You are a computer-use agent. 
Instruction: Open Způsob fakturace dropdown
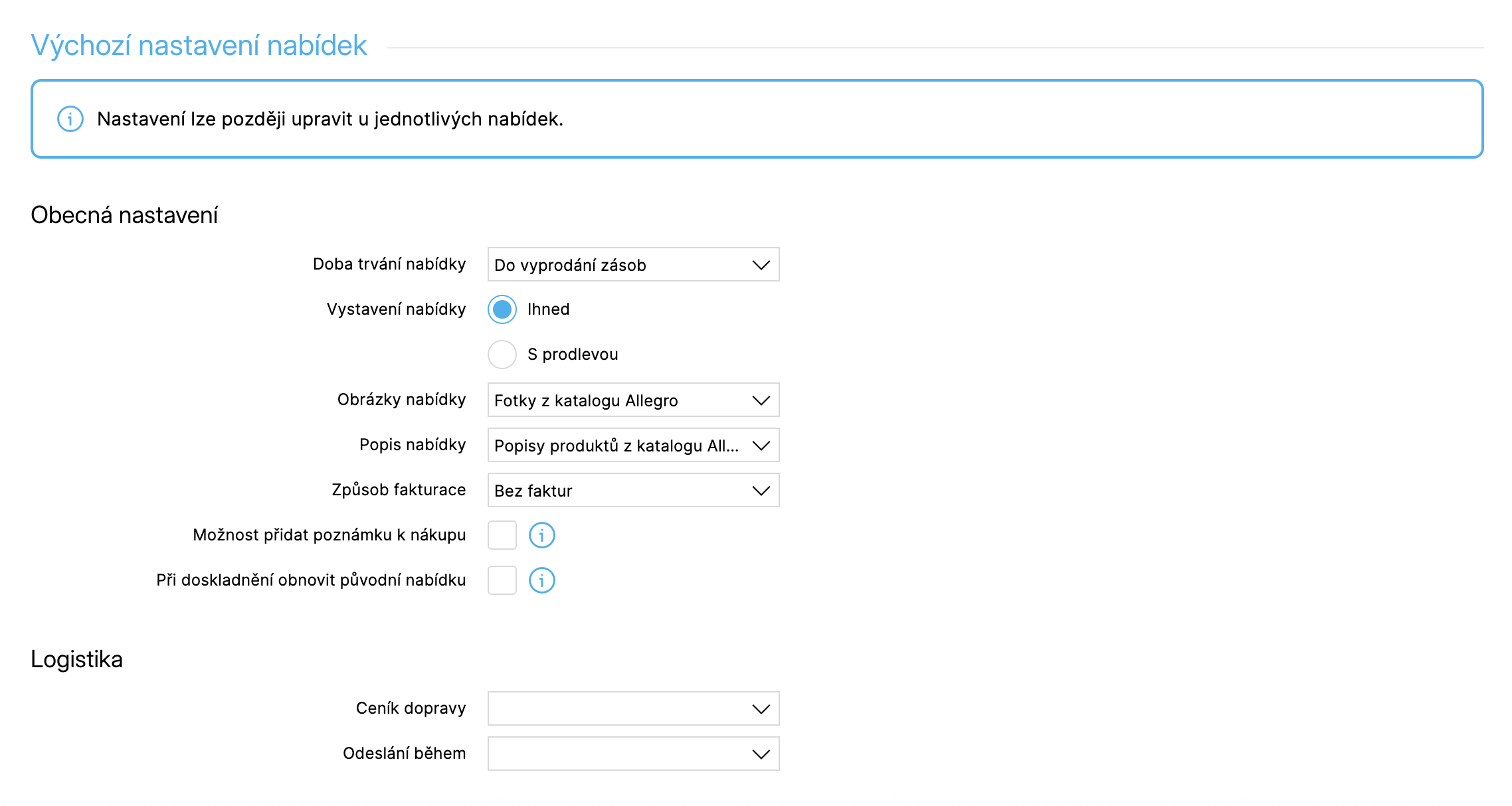(x=632, y=491)
